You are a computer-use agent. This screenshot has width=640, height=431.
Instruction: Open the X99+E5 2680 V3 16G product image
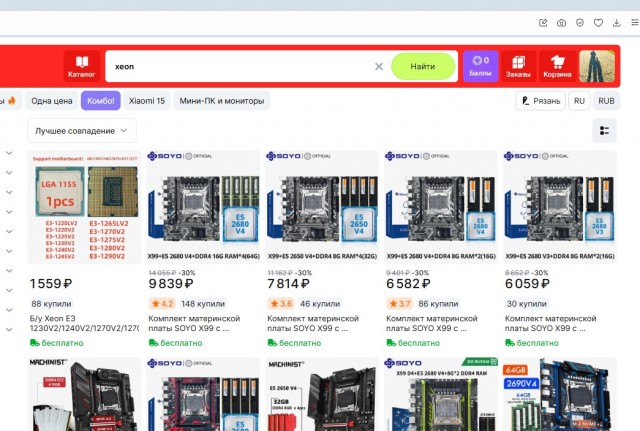[560, 207]
